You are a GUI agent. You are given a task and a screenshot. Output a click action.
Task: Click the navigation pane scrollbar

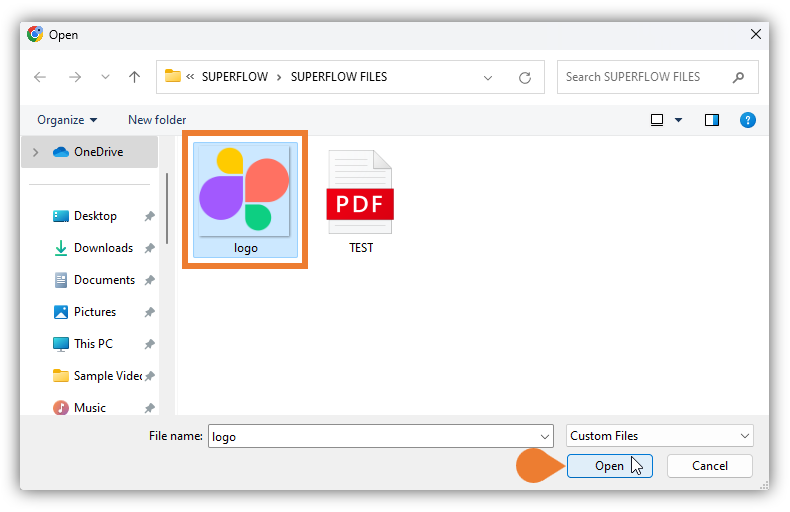click(x=167, y=209)
